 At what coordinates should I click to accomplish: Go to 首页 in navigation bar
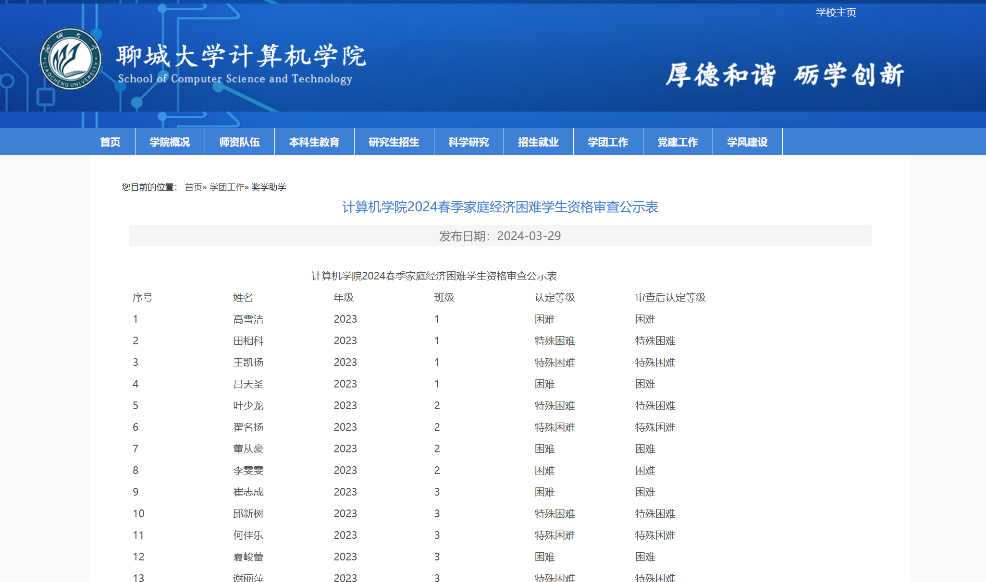tap(110, 142)
